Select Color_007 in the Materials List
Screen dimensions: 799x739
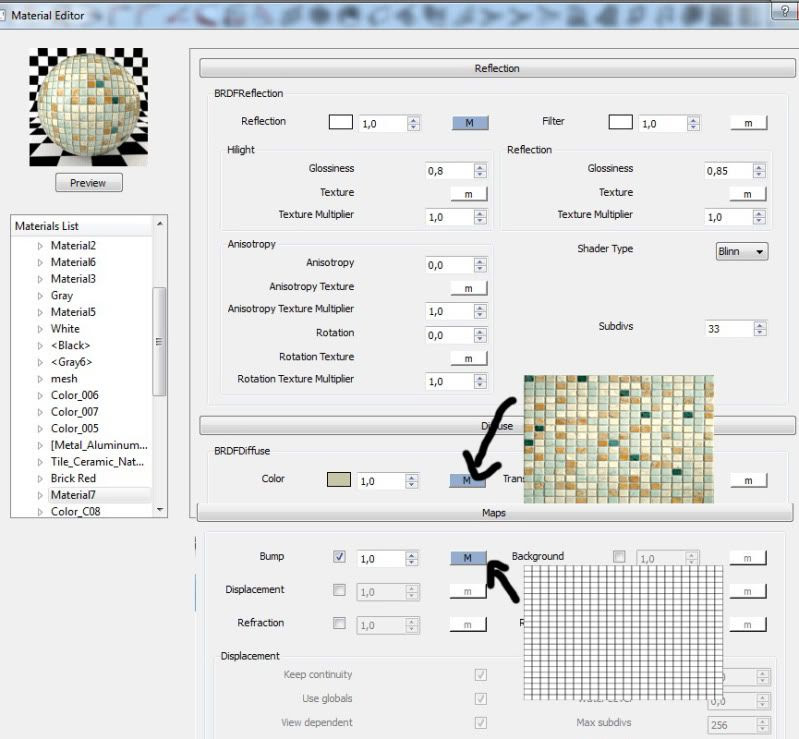tap(74, 412)
